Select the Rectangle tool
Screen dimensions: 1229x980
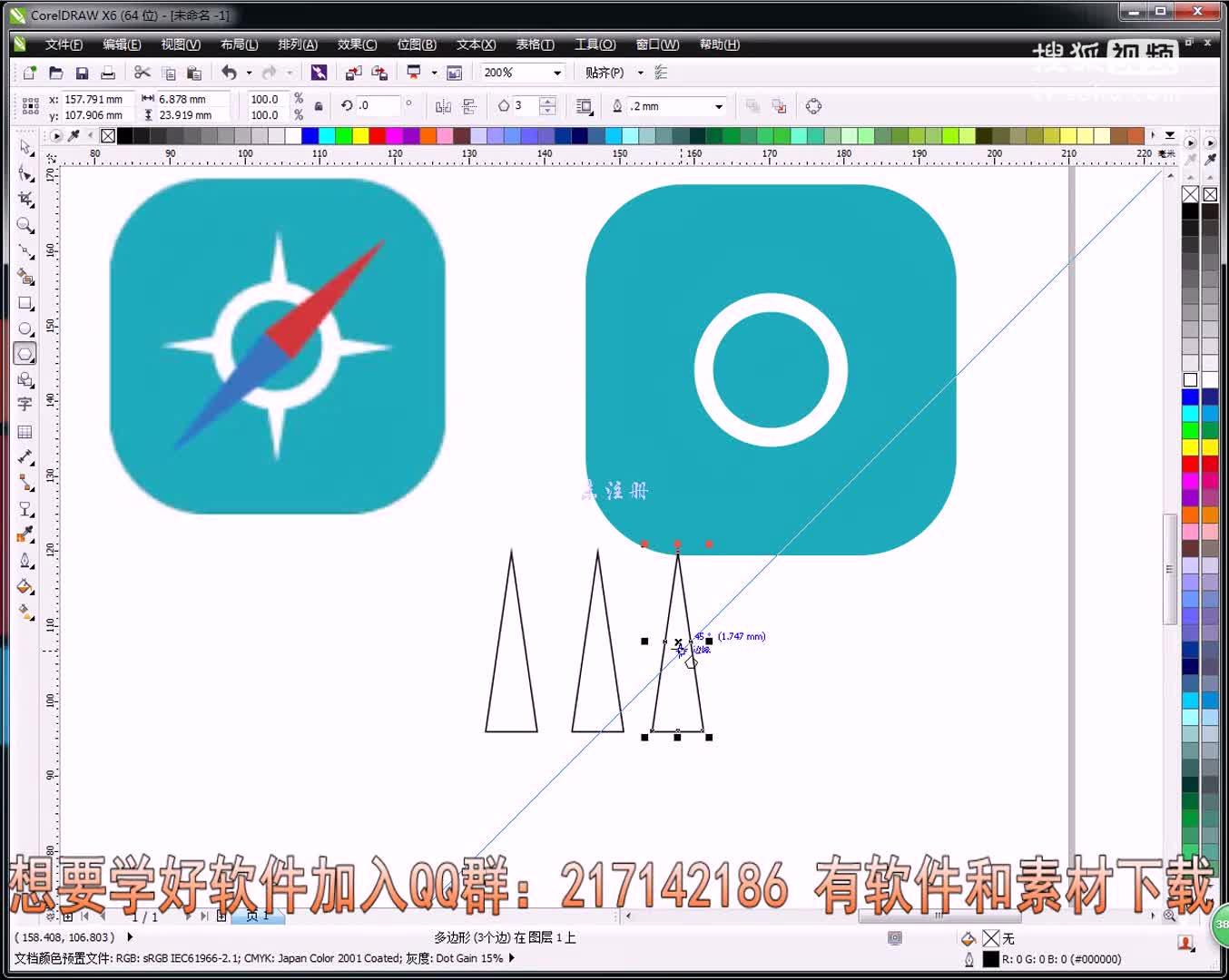tap(25, 302)
